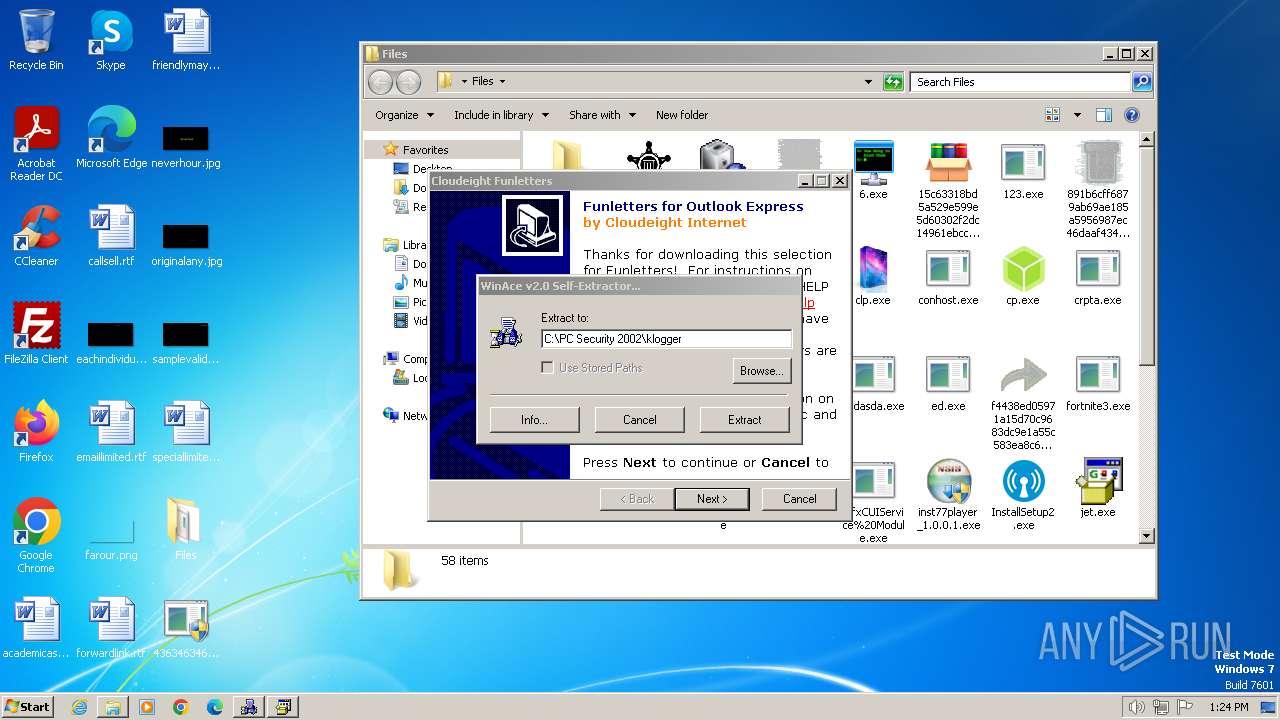Click Browse to choose extract folder
Screen dimensions: 1280x720
(x=761, y=370)
